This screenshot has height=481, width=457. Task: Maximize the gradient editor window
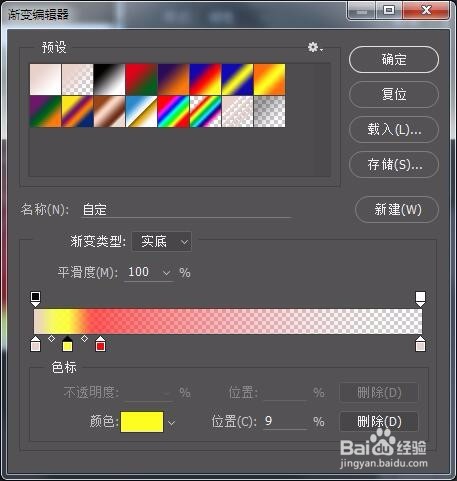tap(389, 10)
